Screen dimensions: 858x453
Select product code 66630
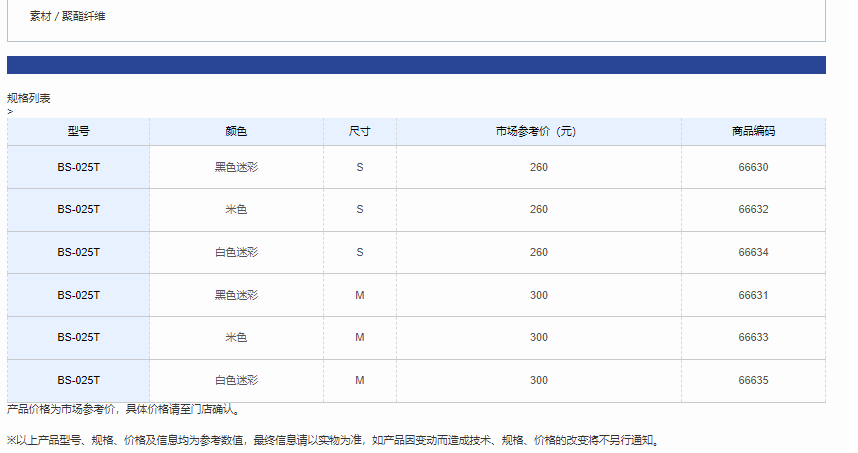[753, 167]
